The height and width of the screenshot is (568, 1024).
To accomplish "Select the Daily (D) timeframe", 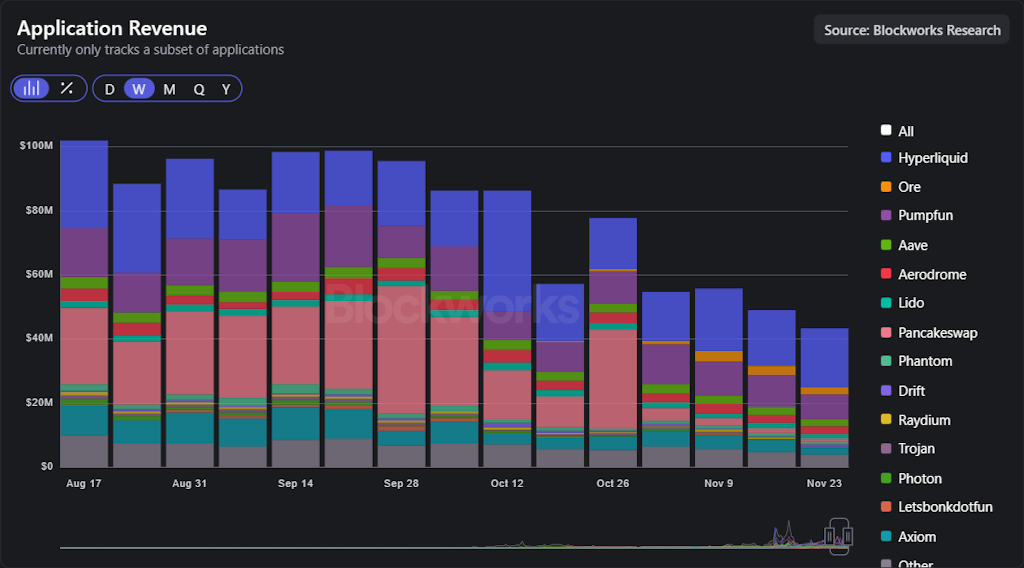I will (x=109, y=89).
